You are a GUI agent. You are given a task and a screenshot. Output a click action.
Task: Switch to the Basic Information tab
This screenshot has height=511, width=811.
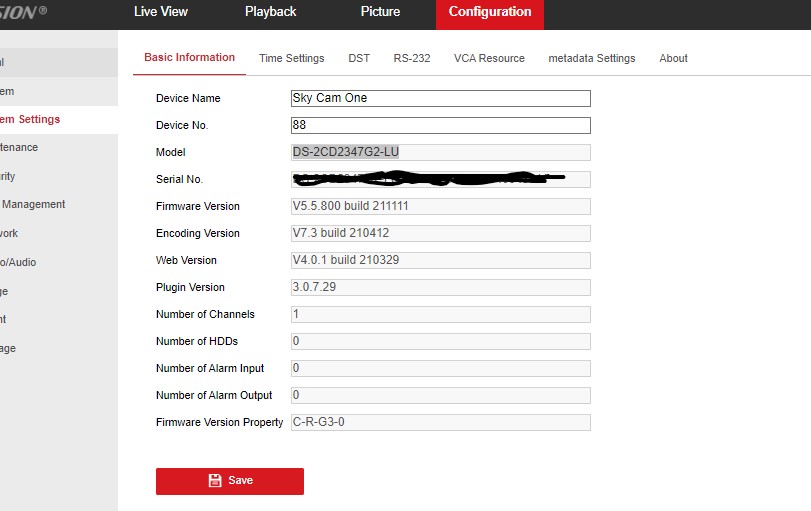189,58
